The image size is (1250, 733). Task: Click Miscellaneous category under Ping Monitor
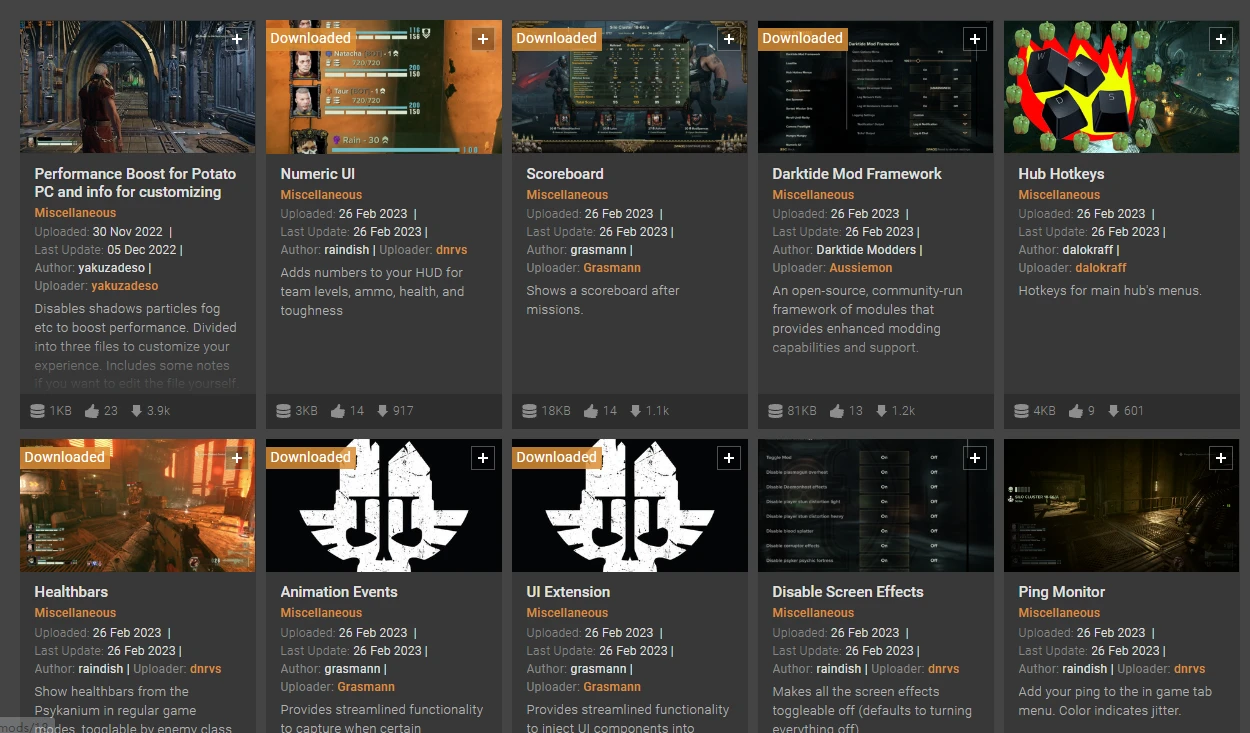tap(1059, 613)
